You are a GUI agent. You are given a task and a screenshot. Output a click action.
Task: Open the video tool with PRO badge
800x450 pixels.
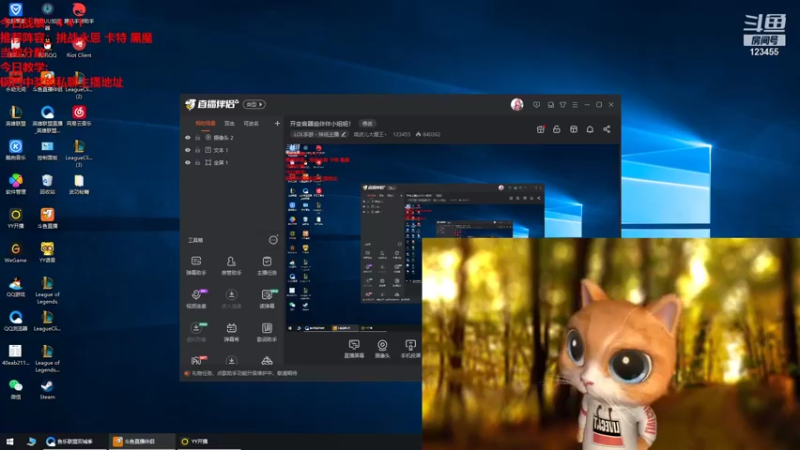[x=196, y=299]
